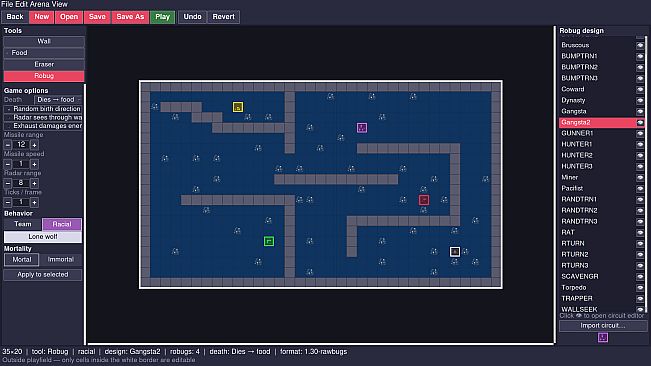This screenshot has height=366, width=651.
Task: Click Import circuit button
Action: (x=602, y=326)
